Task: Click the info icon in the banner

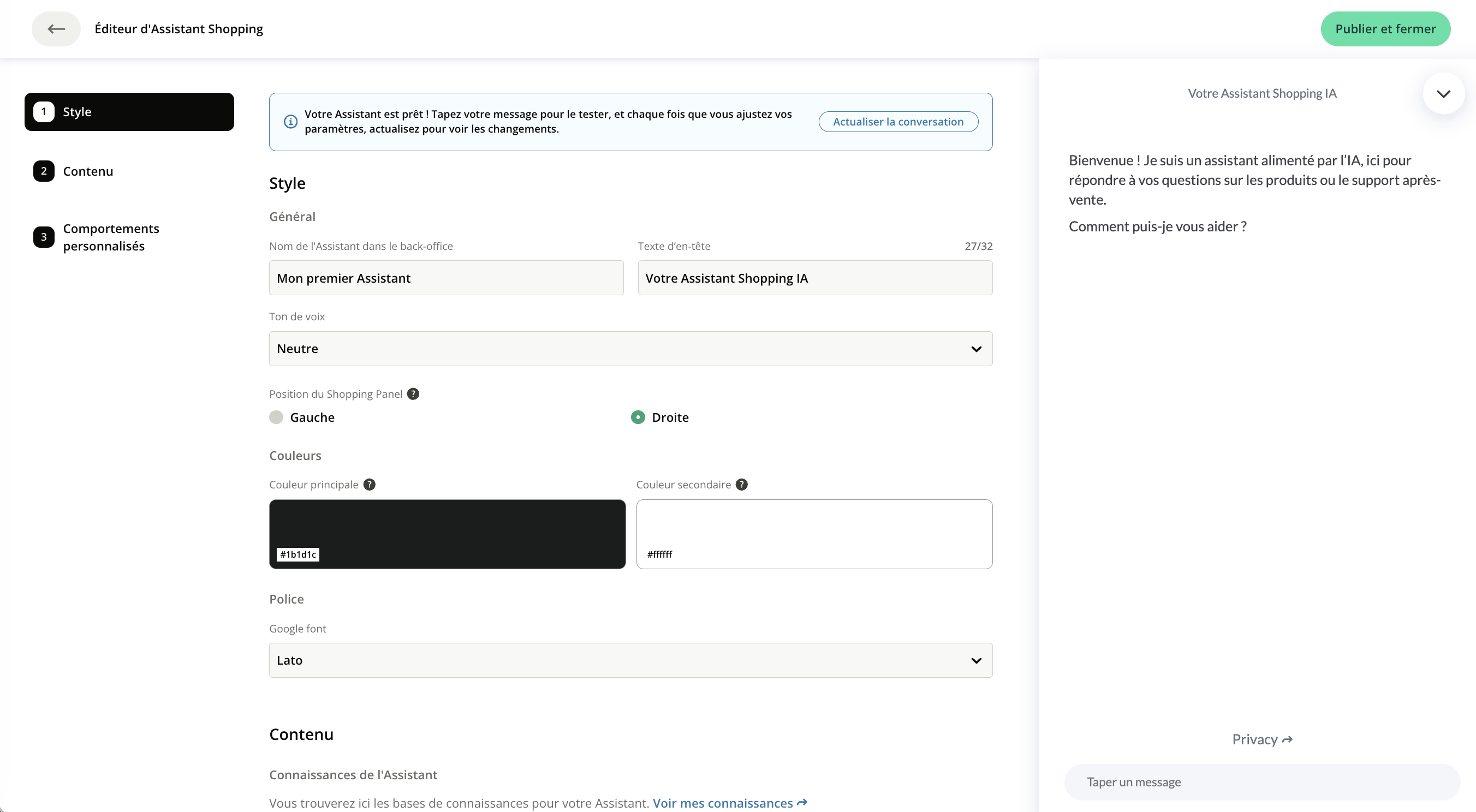Action: [x=290, y=121]
